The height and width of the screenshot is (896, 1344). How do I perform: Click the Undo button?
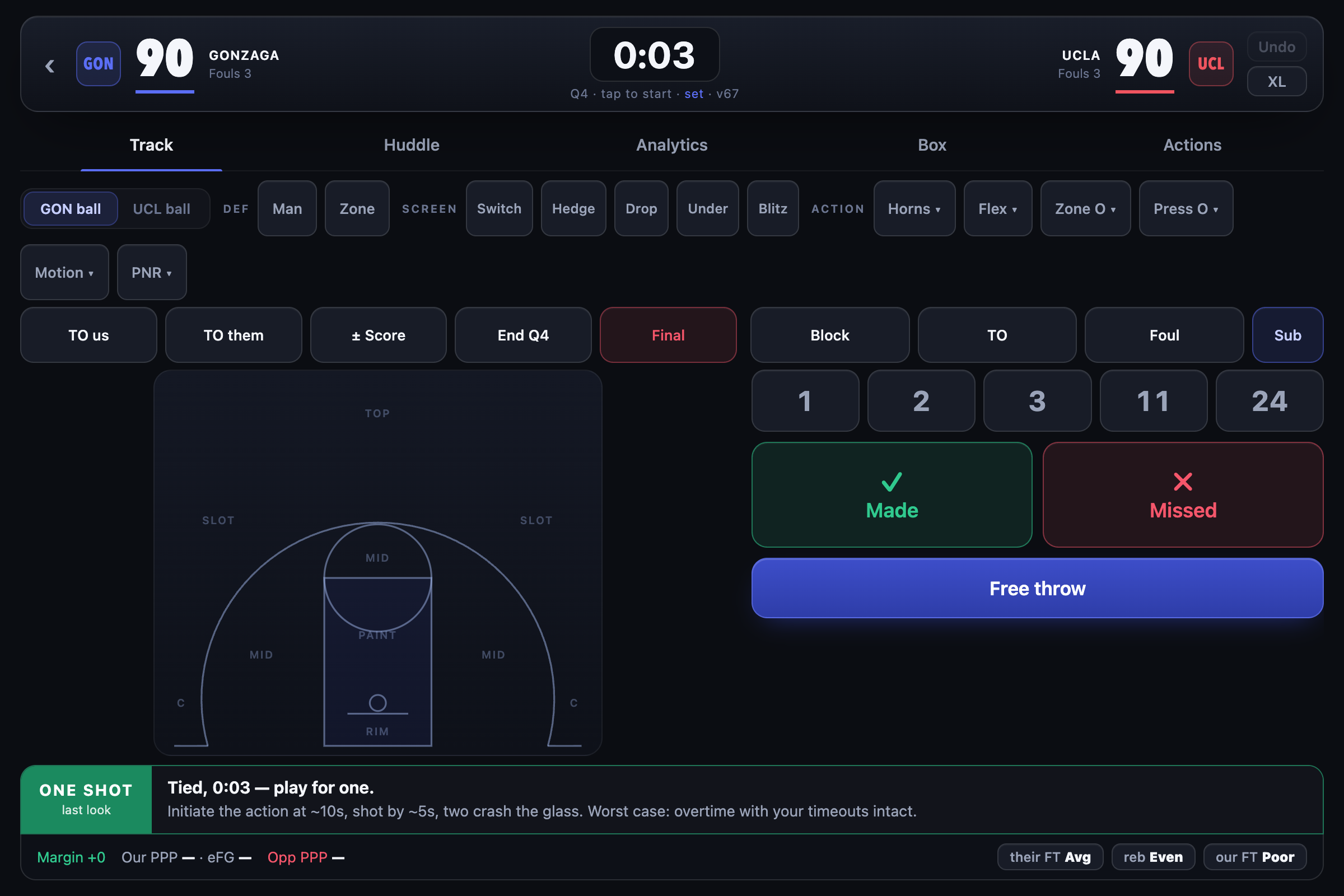[x=1277, y=47]
